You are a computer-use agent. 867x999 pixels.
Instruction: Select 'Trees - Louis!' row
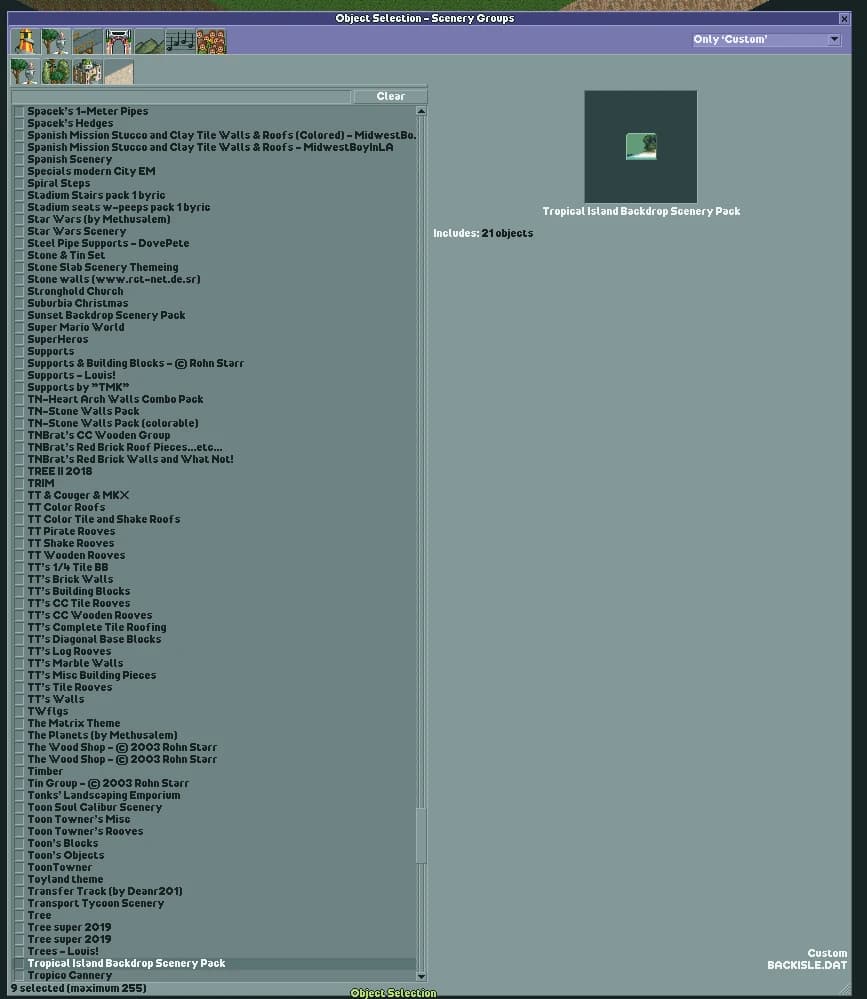tap(215, 951)
